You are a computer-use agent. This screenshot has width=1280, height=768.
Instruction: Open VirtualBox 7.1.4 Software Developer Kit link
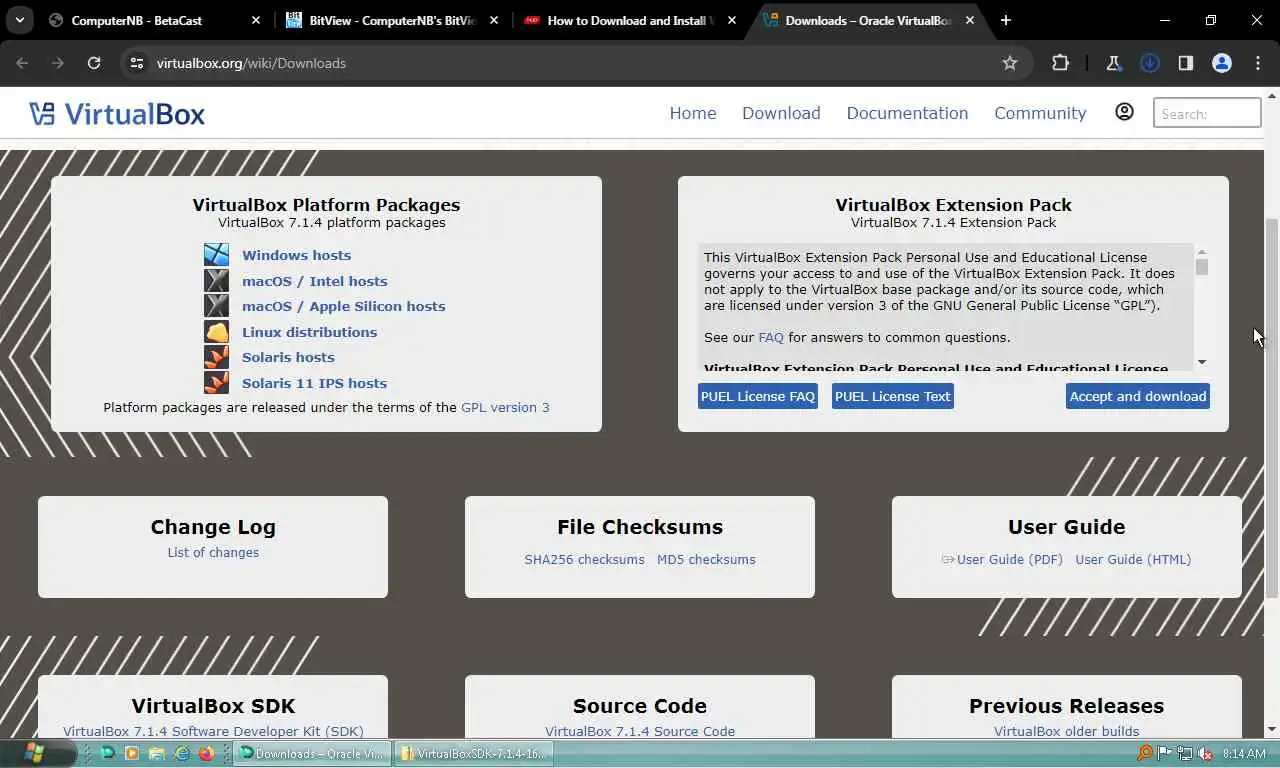tap(213, 731)
